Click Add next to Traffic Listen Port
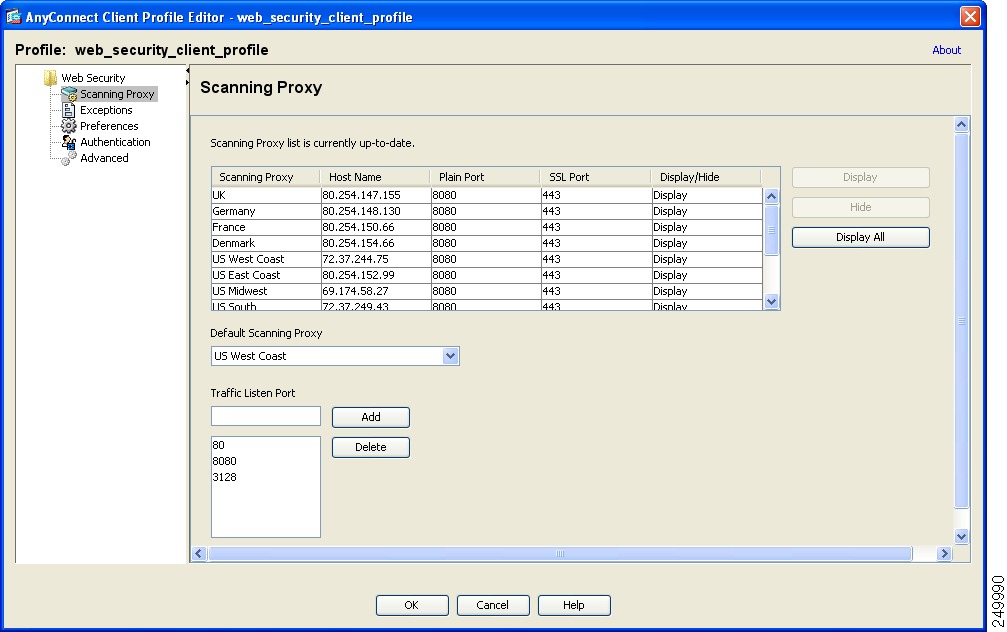 (x=371, y=417)
